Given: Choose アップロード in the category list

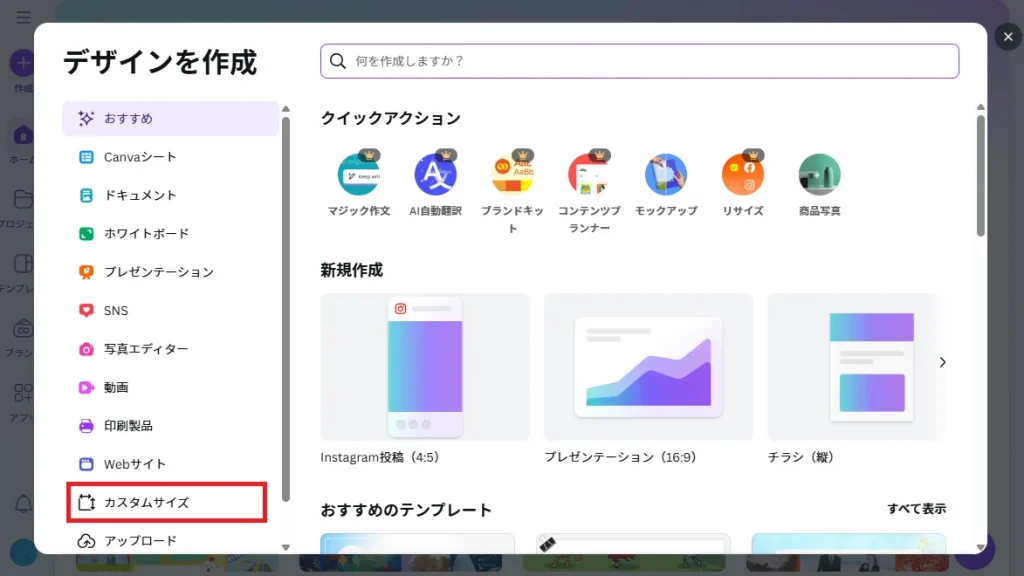Looking at the screenshot, I should [x=170, y=541].
